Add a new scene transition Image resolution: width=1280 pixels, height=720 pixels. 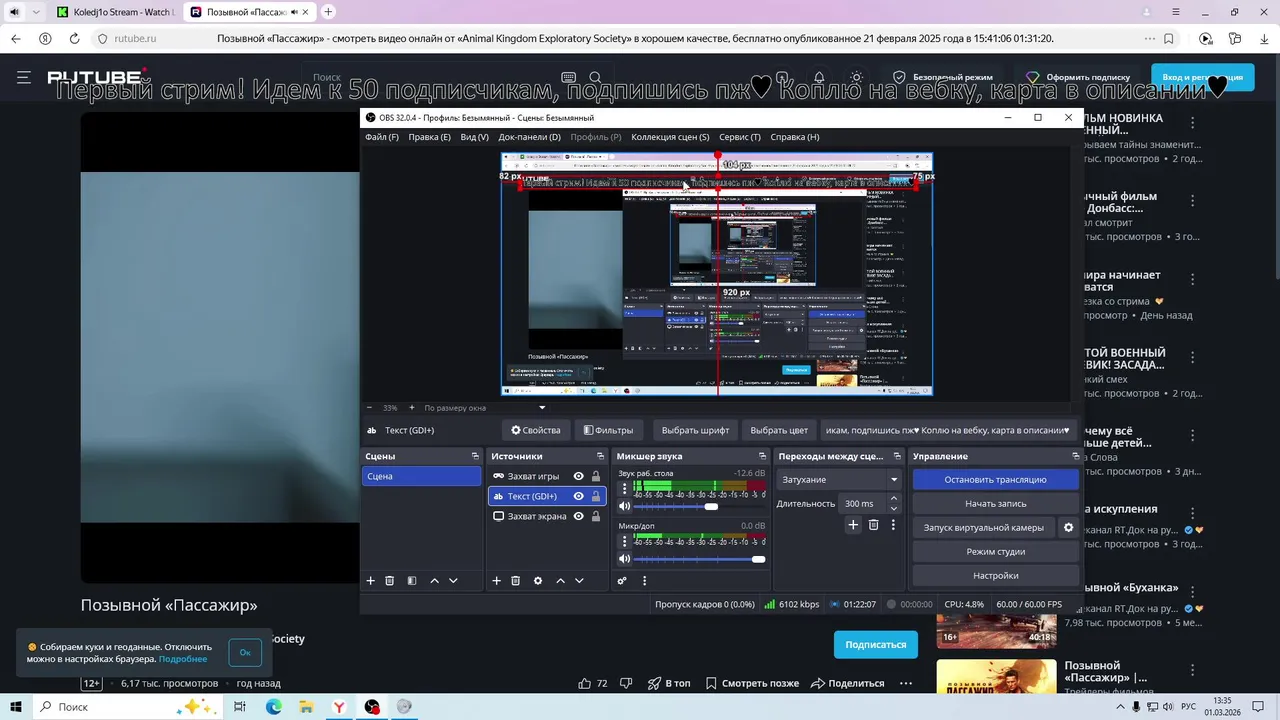pyautogui.click(x=853, y=525)
